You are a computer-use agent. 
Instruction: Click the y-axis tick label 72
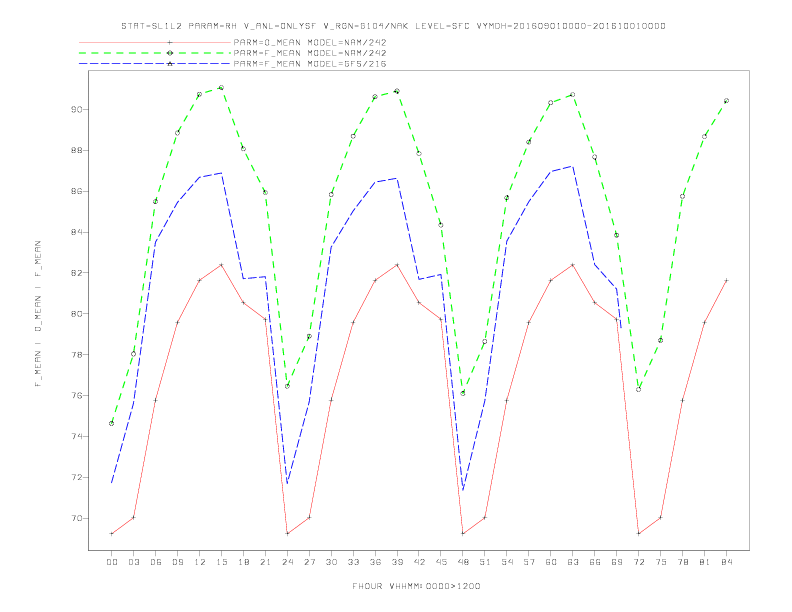coord(77,477)
